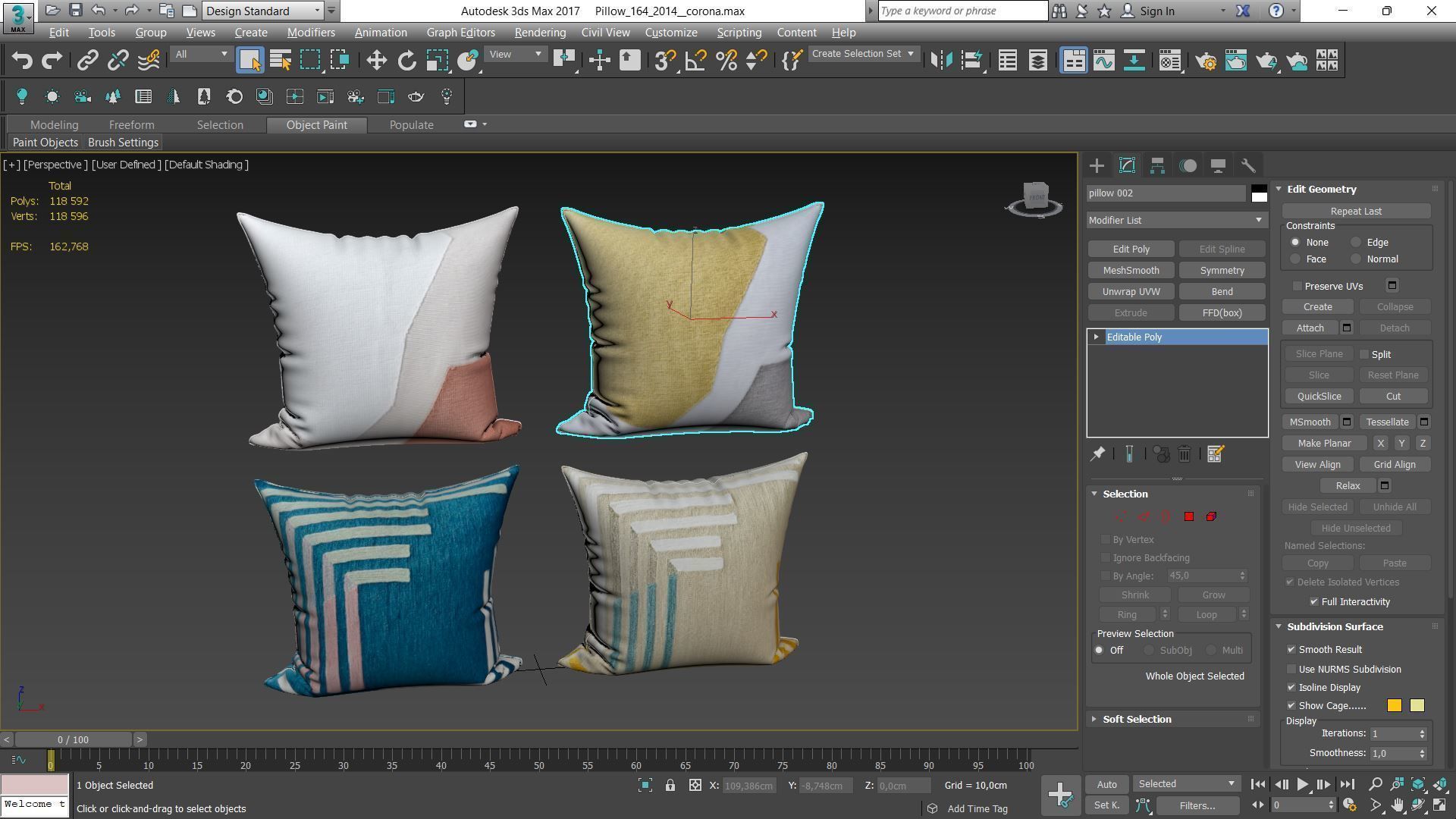
Task: Toggle the selection lock padlock icon
Action: (x=670, y=786)
